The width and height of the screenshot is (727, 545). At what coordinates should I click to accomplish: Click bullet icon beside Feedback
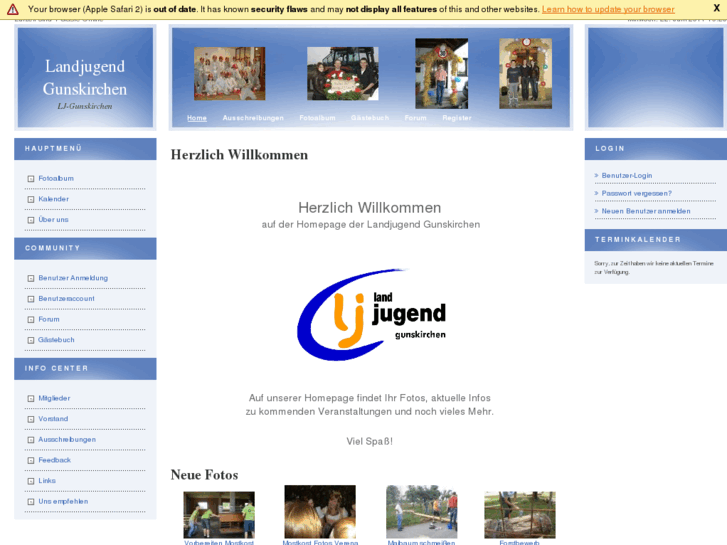pos(31,460)
